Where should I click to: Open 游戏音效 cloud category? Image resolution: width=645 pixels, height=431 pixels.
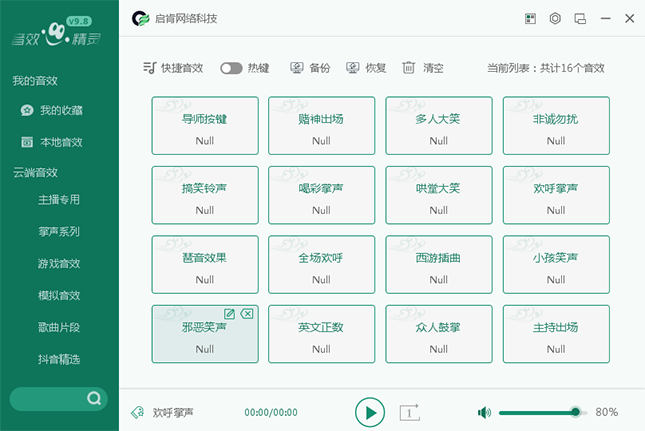59,264
